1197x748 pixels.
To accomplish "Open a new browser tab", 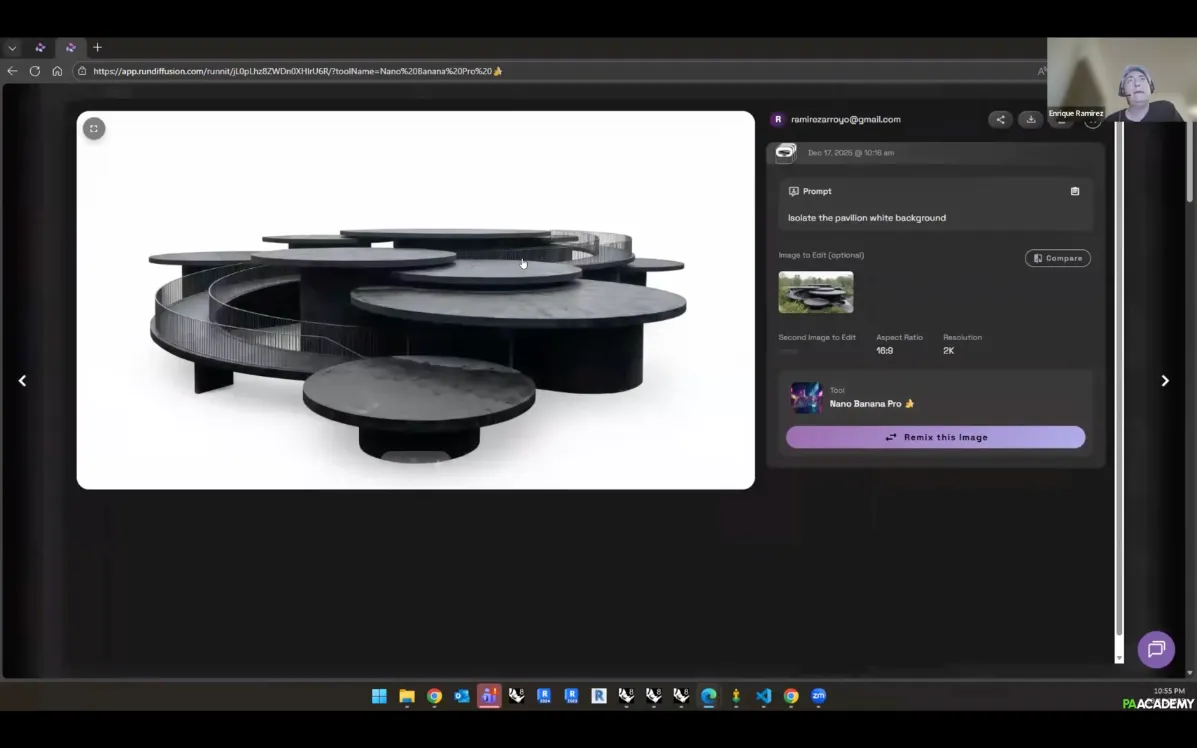I will [97, 47].
